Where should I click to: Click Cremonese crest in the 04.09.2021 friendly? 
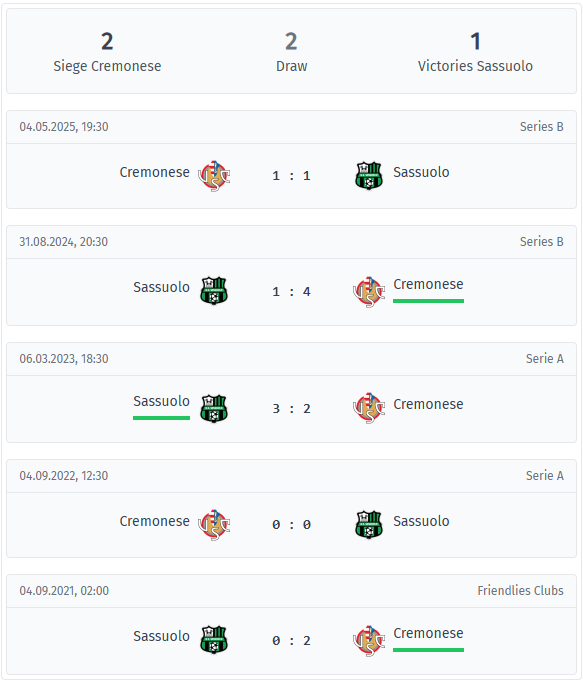click(x=369, y=641)
